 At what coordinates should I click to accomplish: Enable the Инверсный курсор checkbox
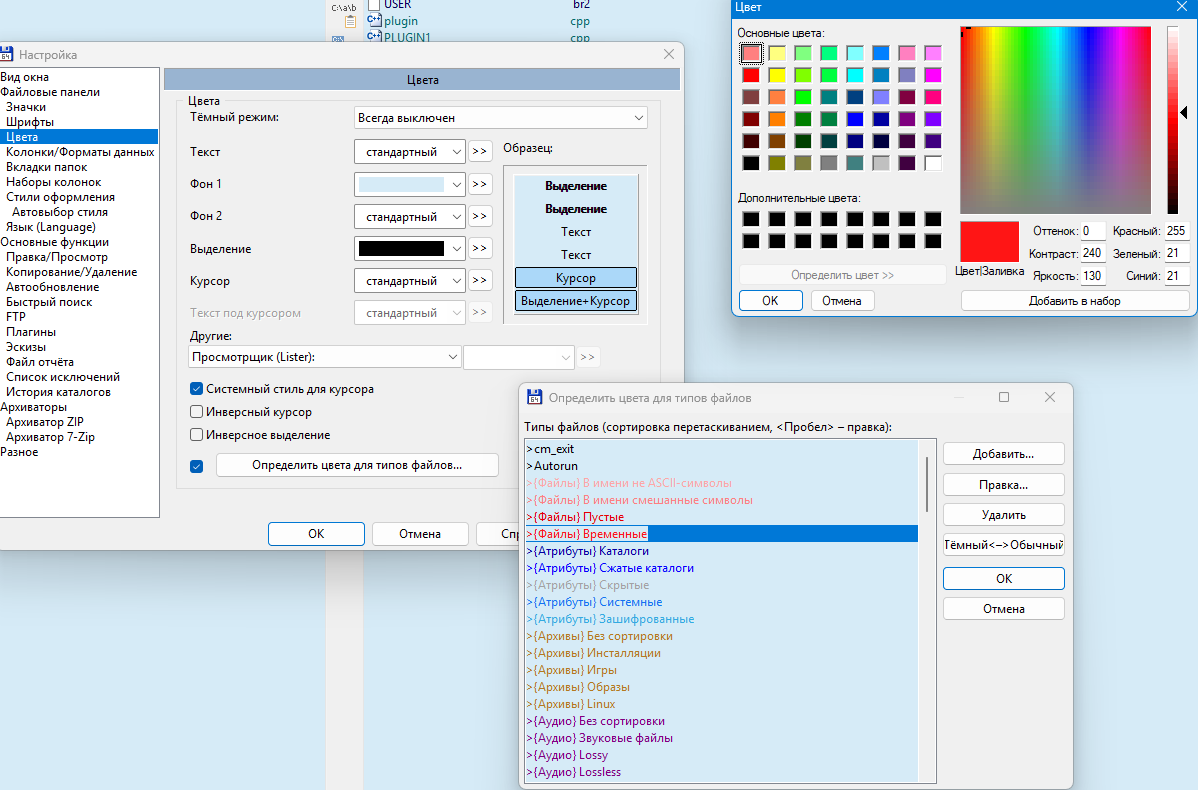197,412
